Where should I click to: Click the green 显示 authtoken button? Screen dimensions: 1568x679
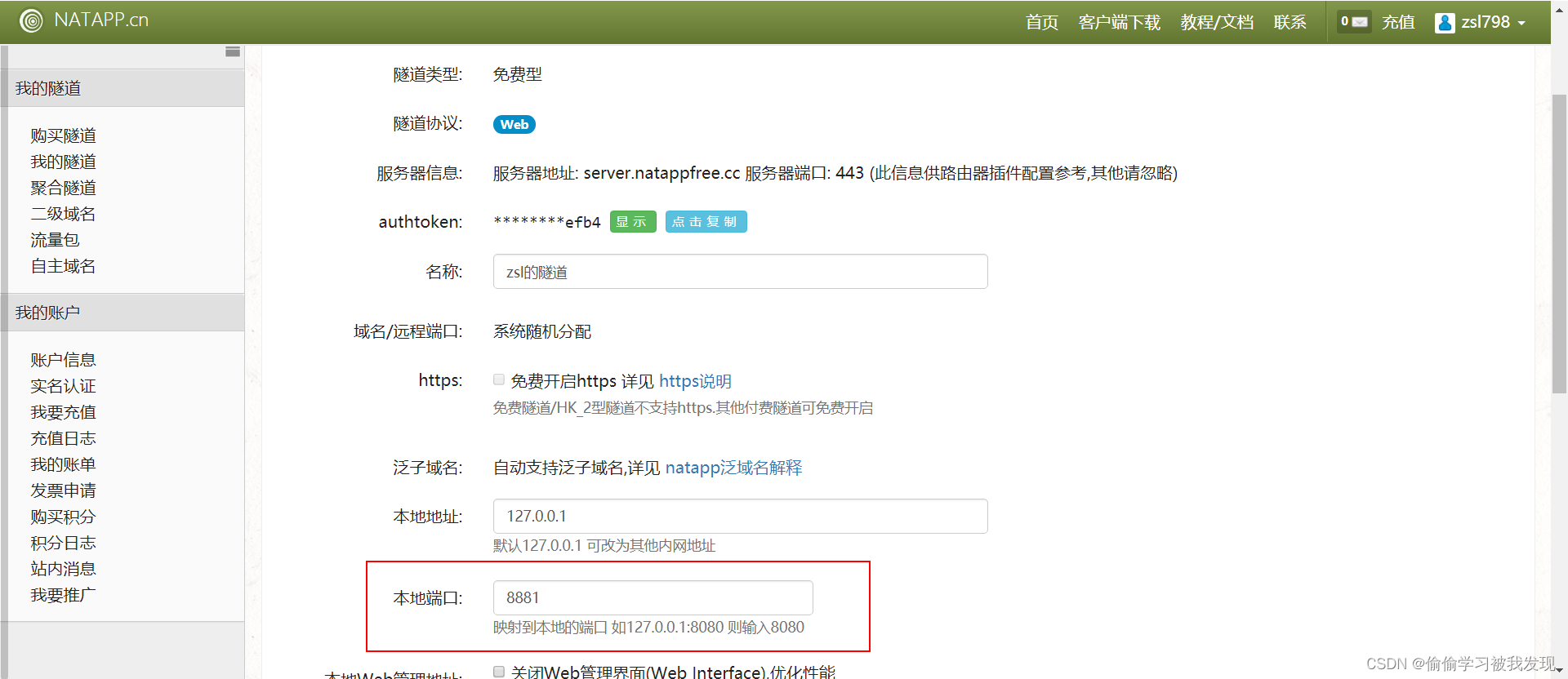(633, 222)
